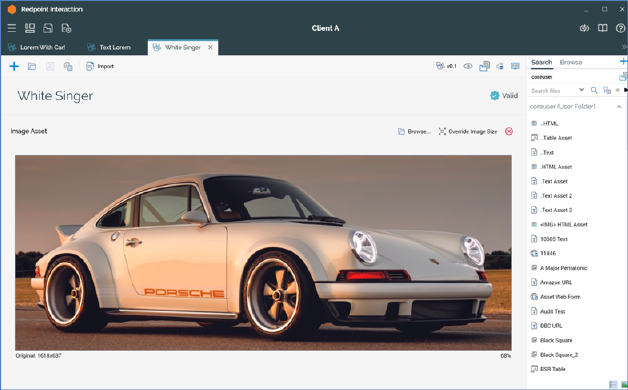Click Browse to choose an image
The image size is (628, 390).
(x=414, y=131)
